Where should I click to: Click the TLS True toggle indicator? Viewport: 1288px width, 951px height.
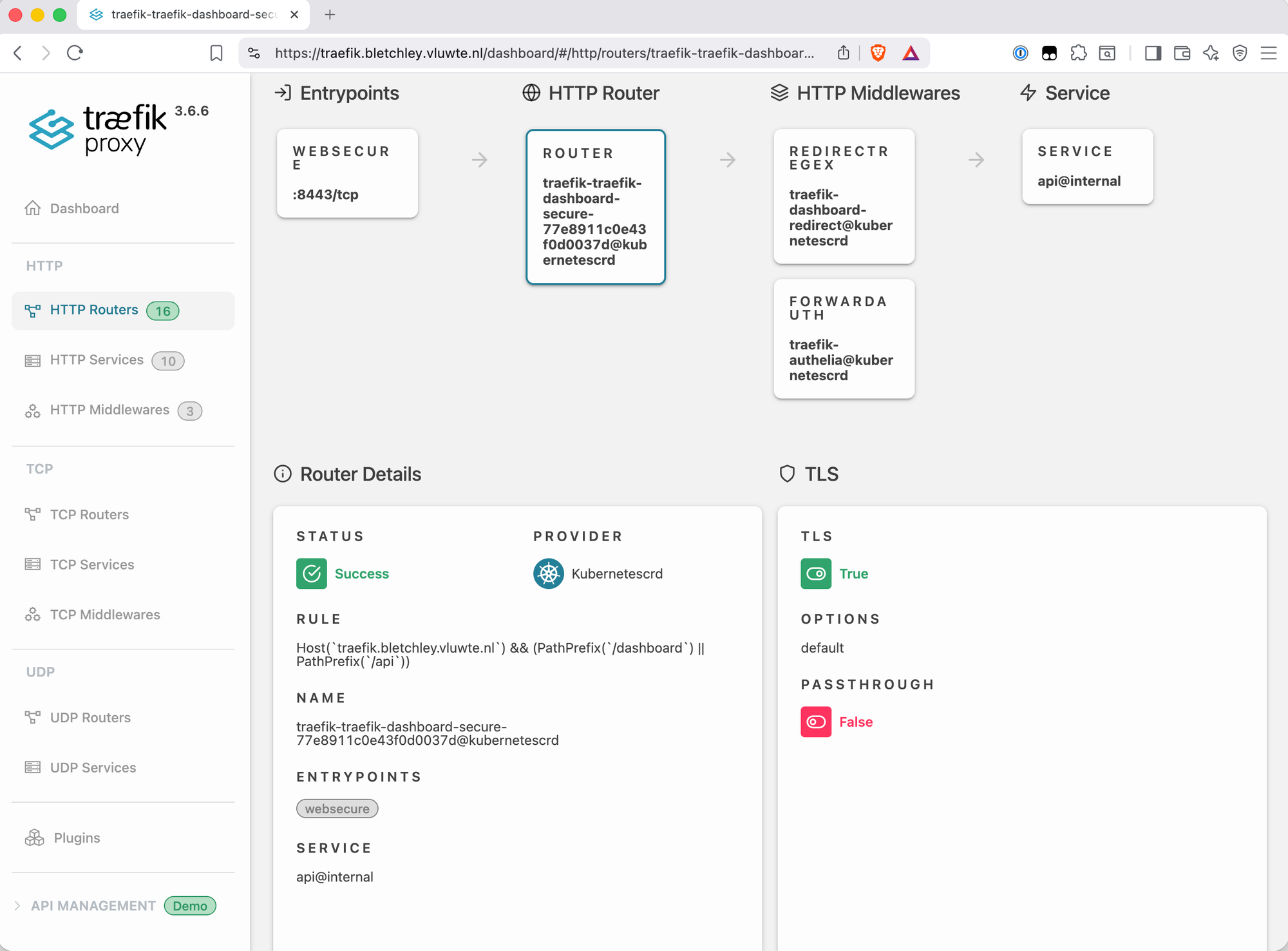click(x=816, y=573)
